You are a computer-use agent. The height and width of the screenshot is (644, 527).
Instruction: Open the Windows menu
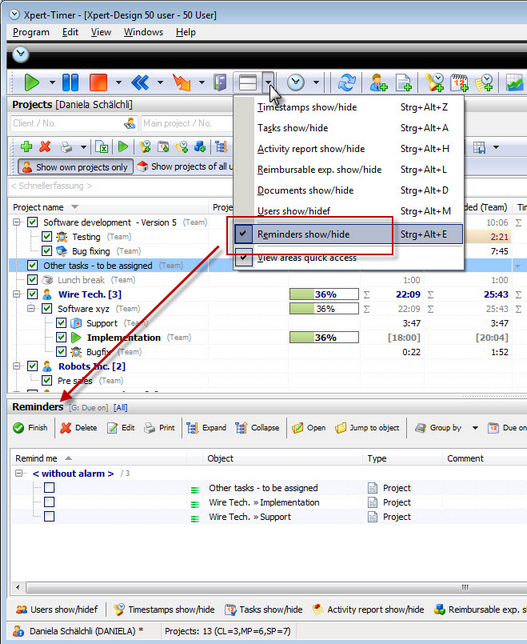point(143,32)
